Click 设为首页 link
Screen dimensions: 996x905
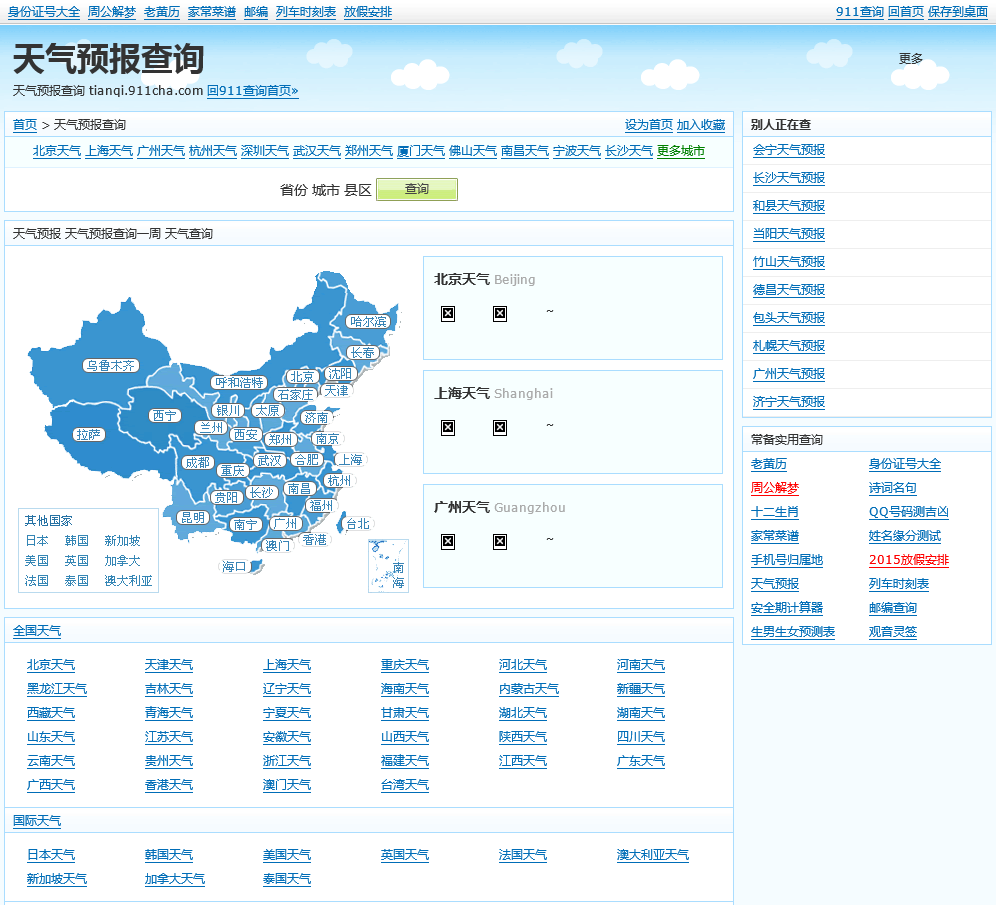click(x=649, y=125)
